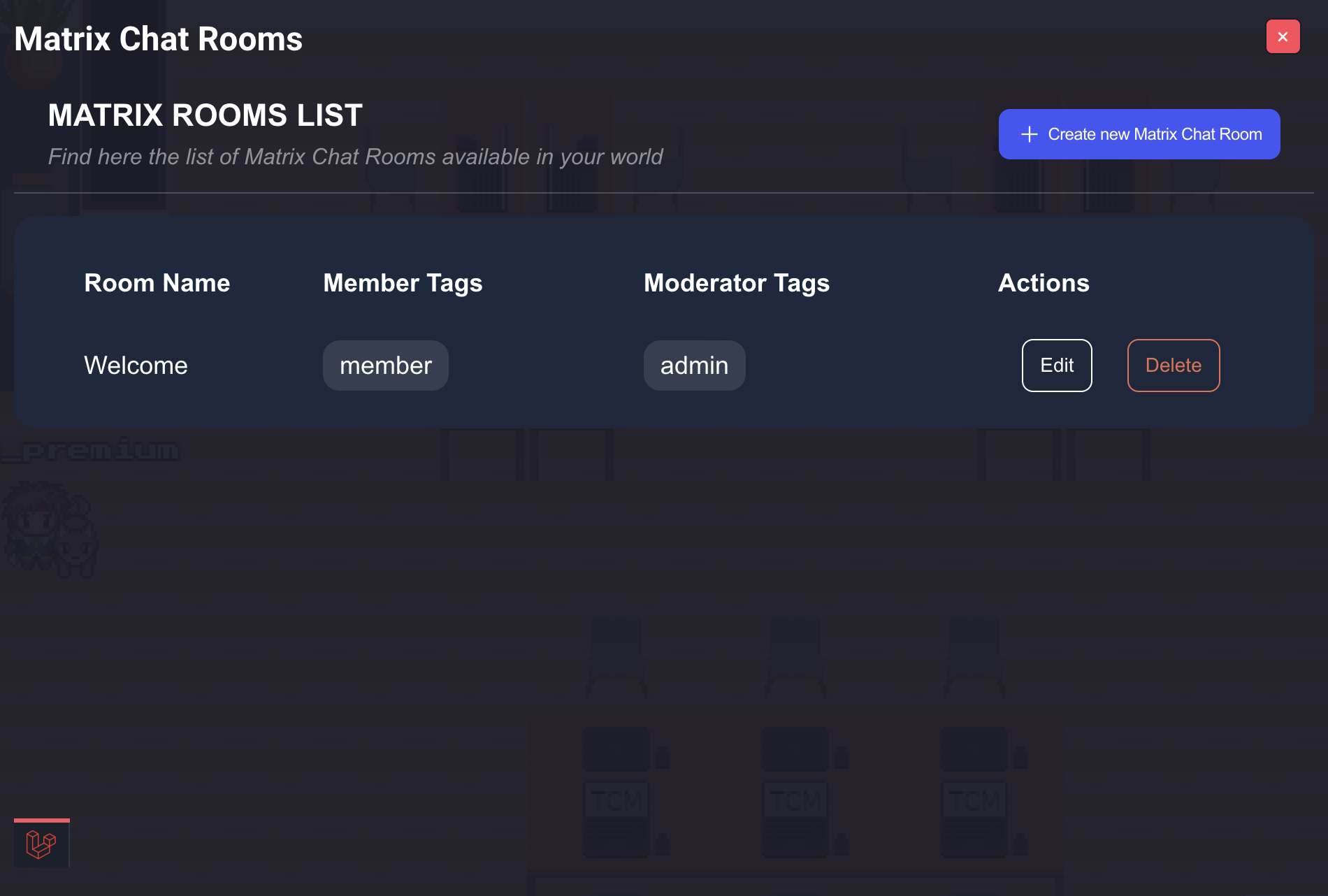Open the Member Tags column options
Image resolution: width=1328 pixels, height=896 pixels.
[403, 282]
